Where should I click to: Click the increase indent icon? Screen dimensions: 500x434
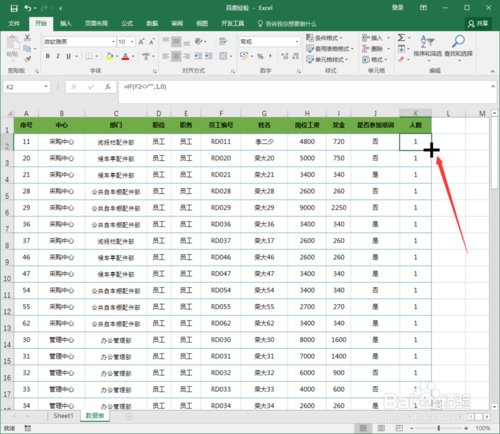pyautogui.click(x=209, y=56)
